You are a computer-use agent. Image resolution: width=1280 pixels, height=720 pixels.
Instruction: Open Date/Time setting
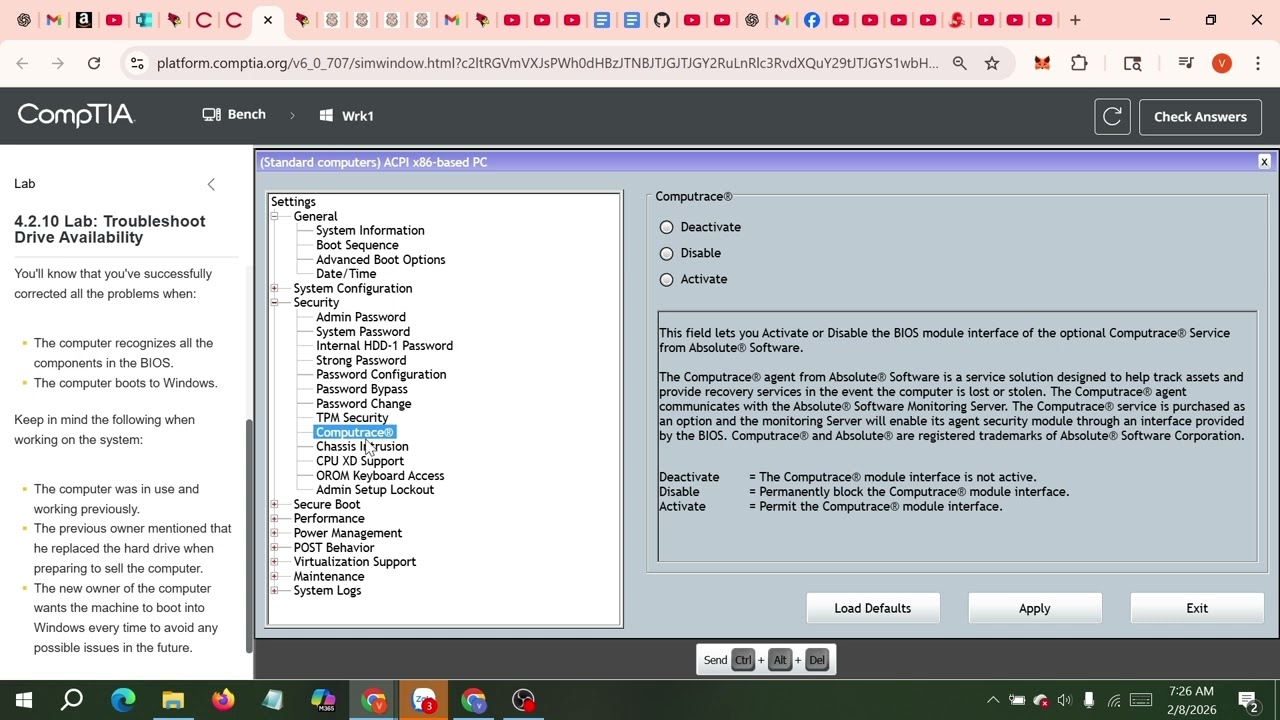pyautogui.click(x=346, y=273)
